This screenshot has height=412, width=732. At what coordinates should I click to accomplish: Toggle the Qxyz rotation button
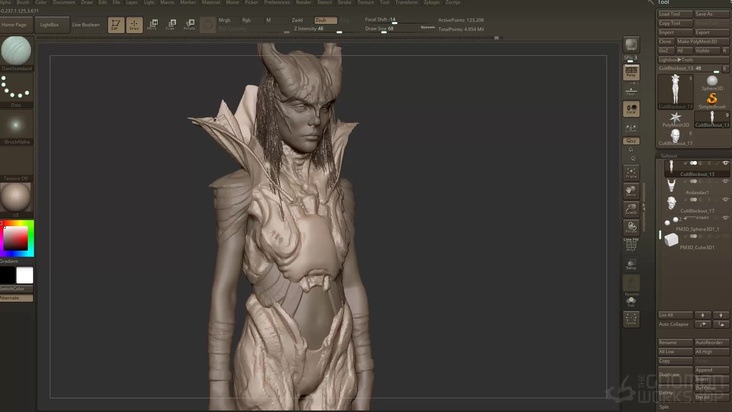click(x=631, y=140)
